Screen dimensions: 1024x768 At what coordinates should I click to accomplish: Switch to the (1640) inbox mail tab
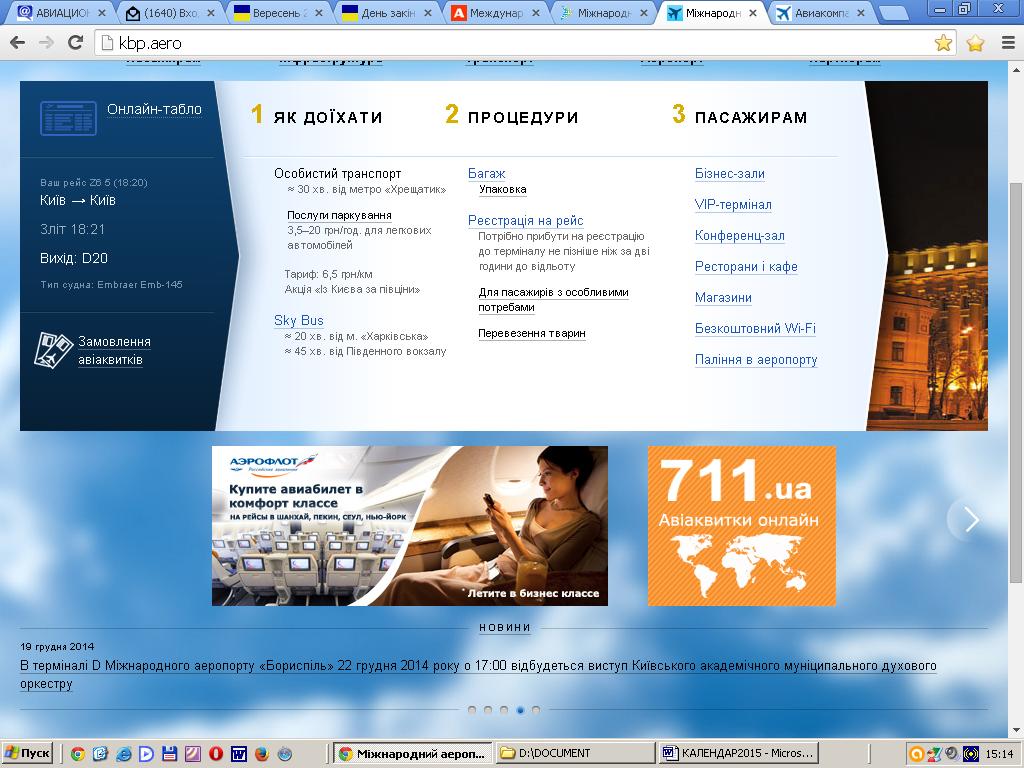click(165, 13)
